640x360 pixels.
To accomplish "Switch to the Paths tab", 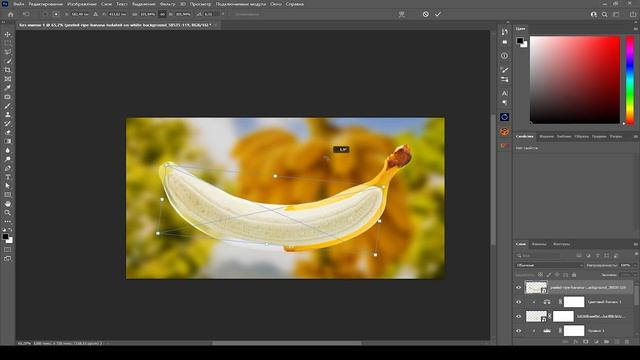I will [x=562, y=244].
